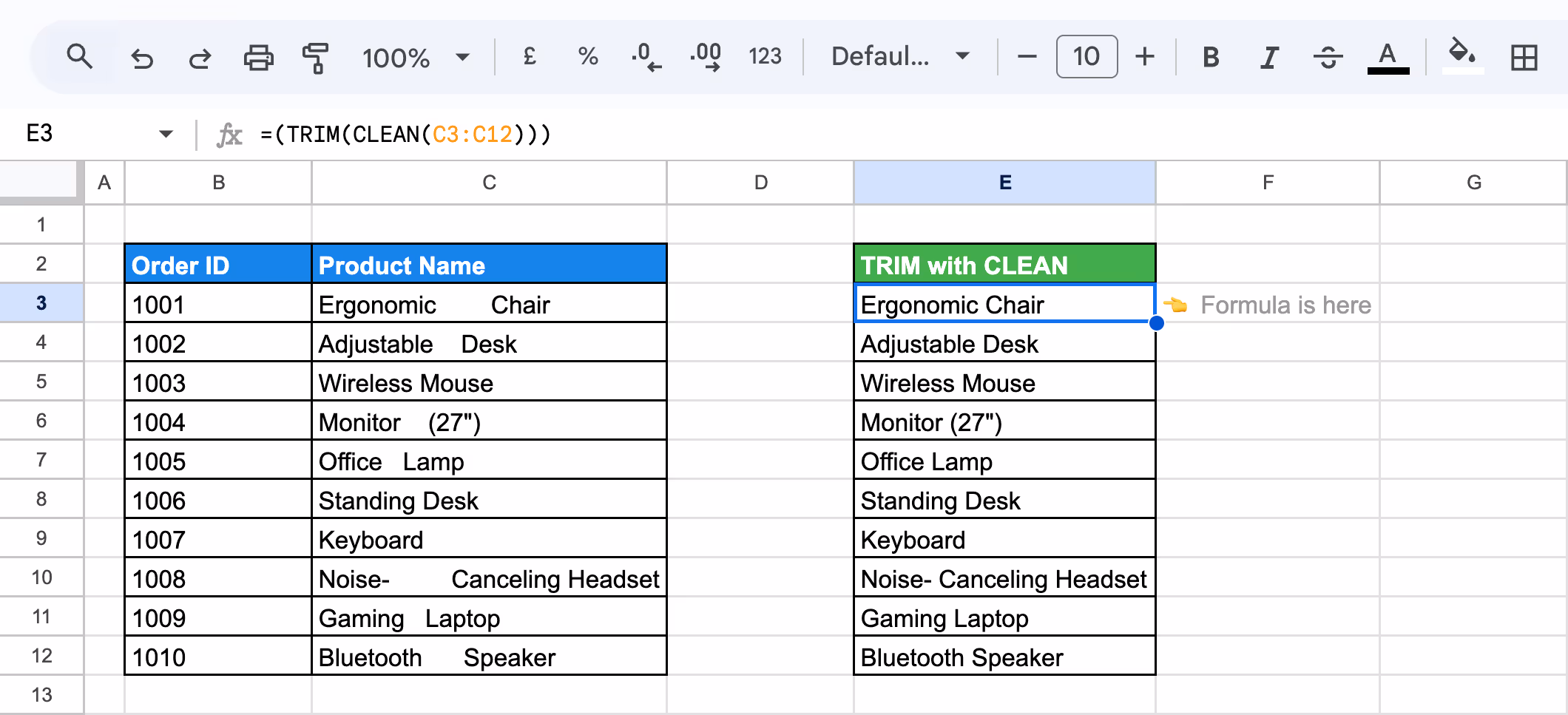Viewport: 1568px width, 715px height.
Task: Select column G header
Action: click(1473, 183)
